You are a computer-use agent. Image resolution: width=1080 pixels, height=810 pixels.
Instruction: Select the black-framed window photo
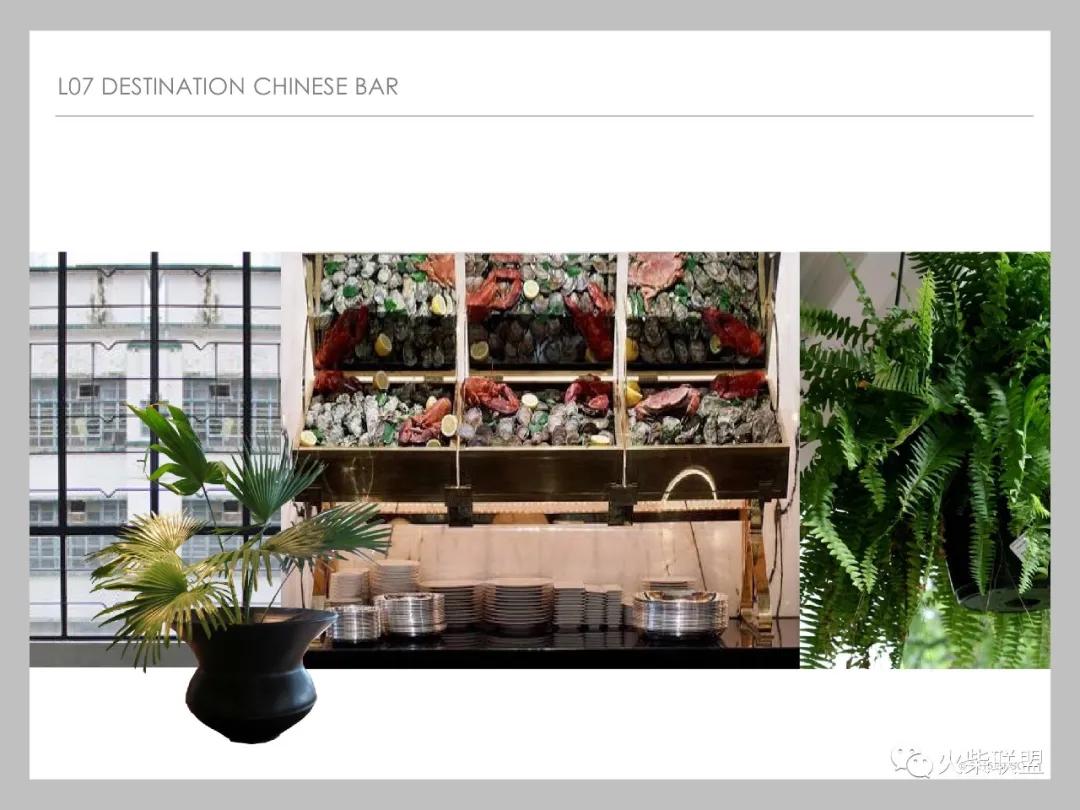point(155,445)
